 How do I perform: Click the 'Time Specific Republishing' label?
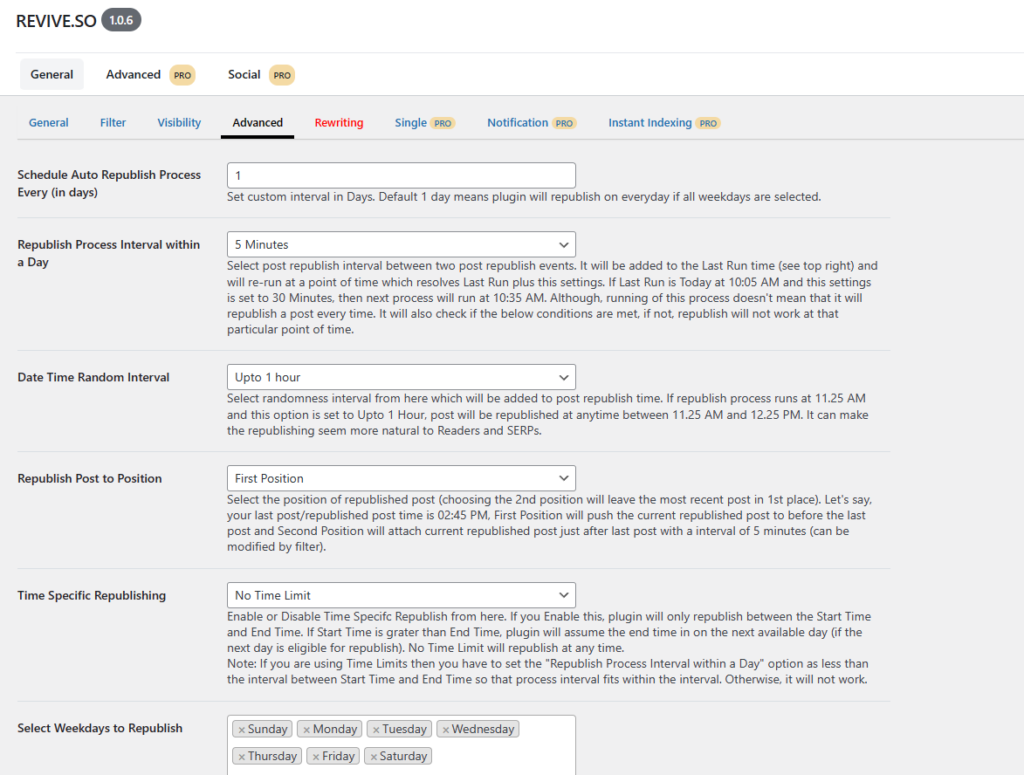[91, 595]
